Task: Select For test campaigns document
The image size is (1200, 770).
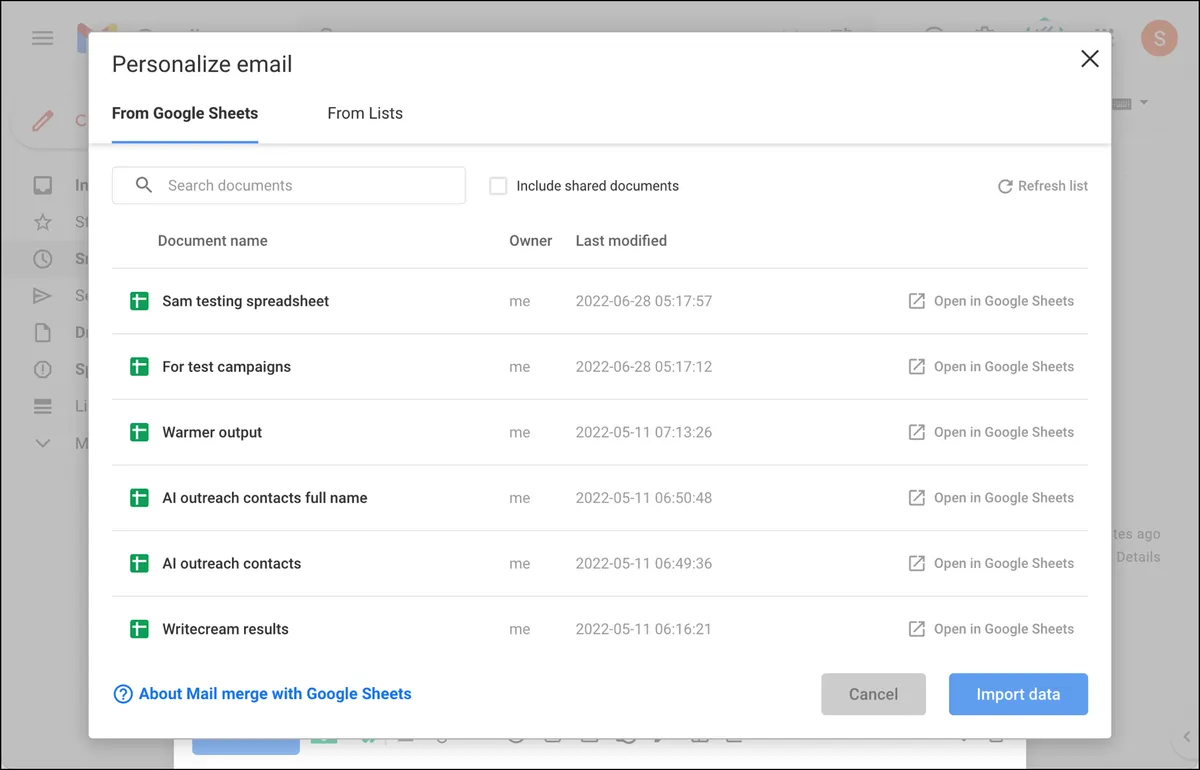Action: pos(600,367)
